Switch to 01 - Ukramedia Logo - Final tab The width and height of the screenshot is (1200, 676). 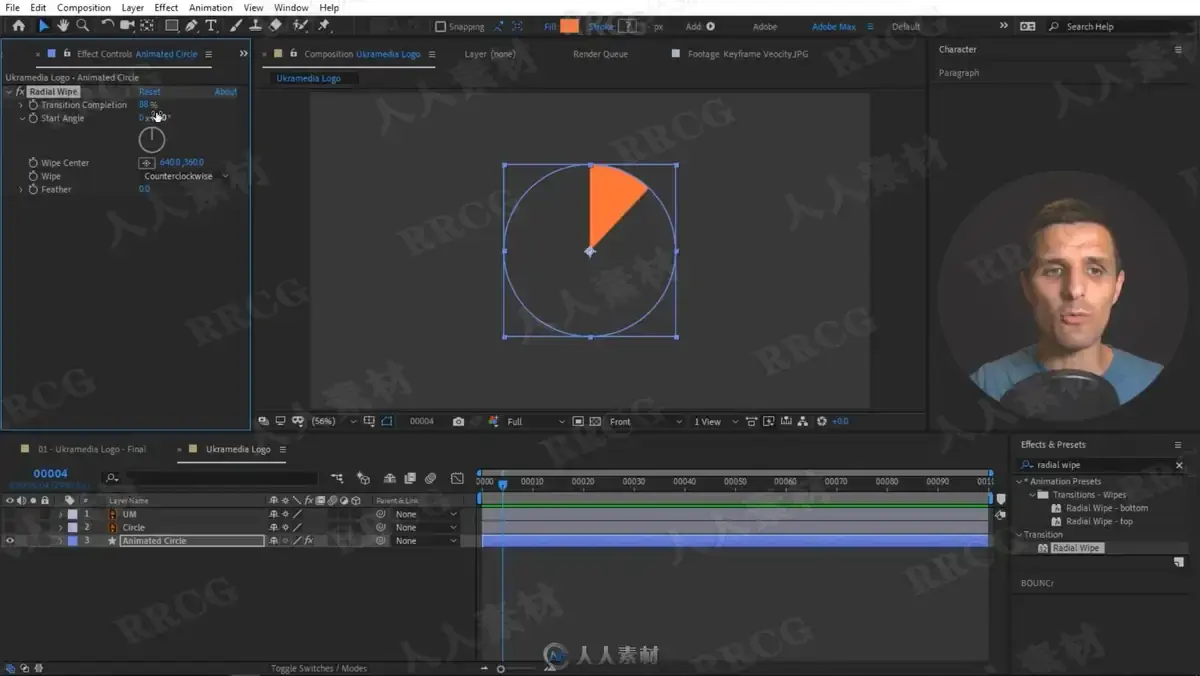click(x=91, y=450)
